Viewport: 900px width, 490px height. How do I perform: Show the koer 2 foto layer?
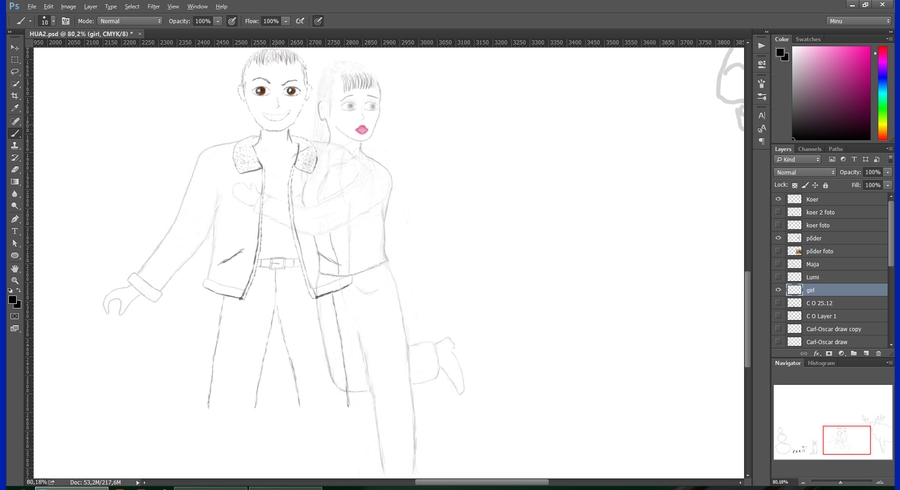(778, 212)
